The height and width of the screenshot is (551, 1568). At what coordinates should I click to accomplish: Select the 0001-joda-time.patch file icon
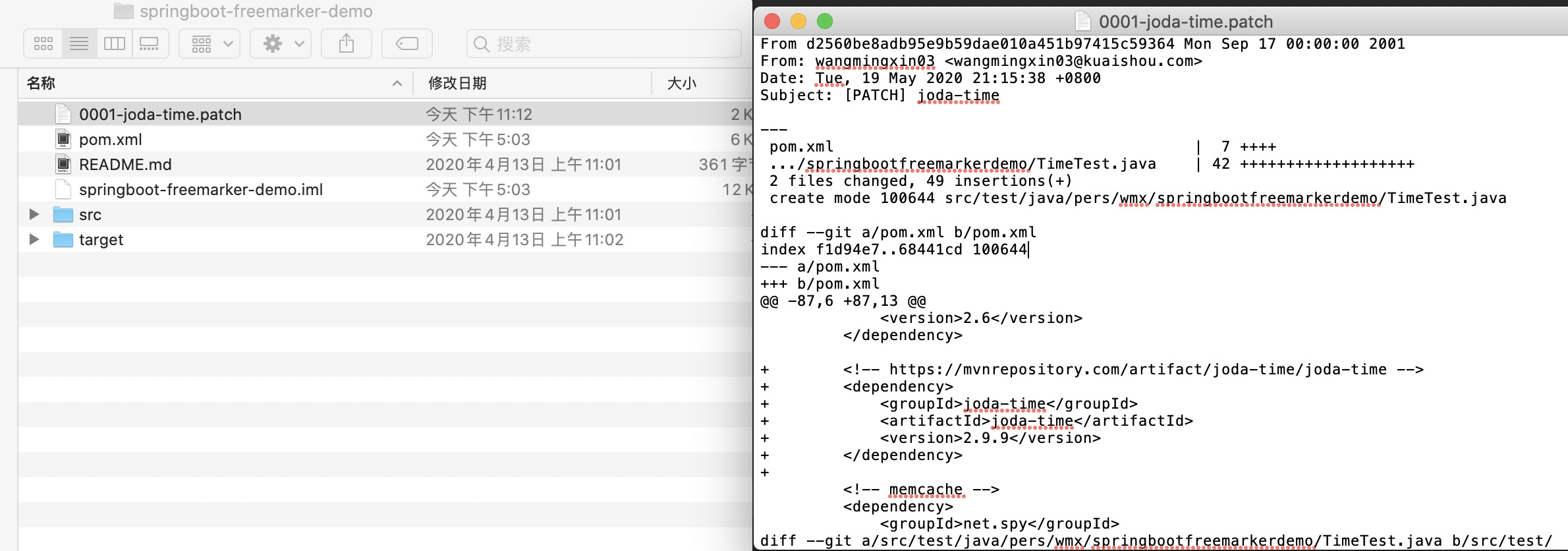pyautogui.click(x=63, y=114)
